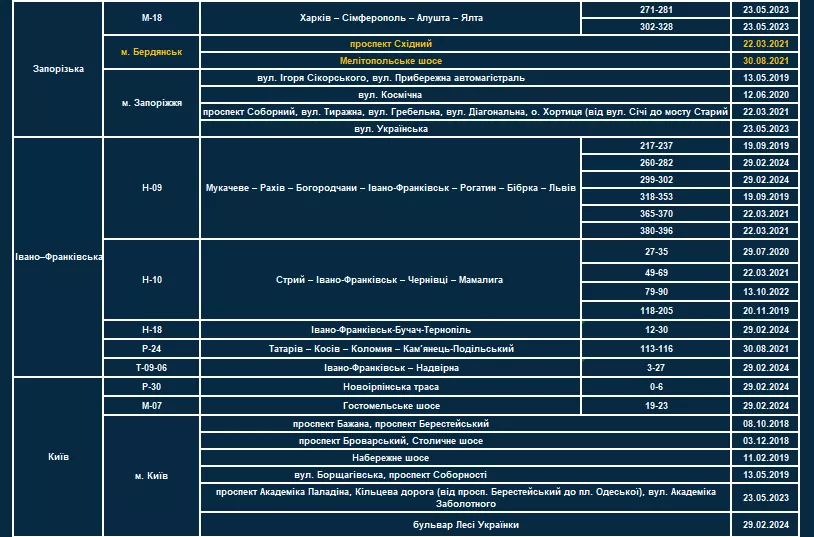This screenshot has width=814, height=537.
Task: Select the date 12.06.2020
Action: coord(766,94)
